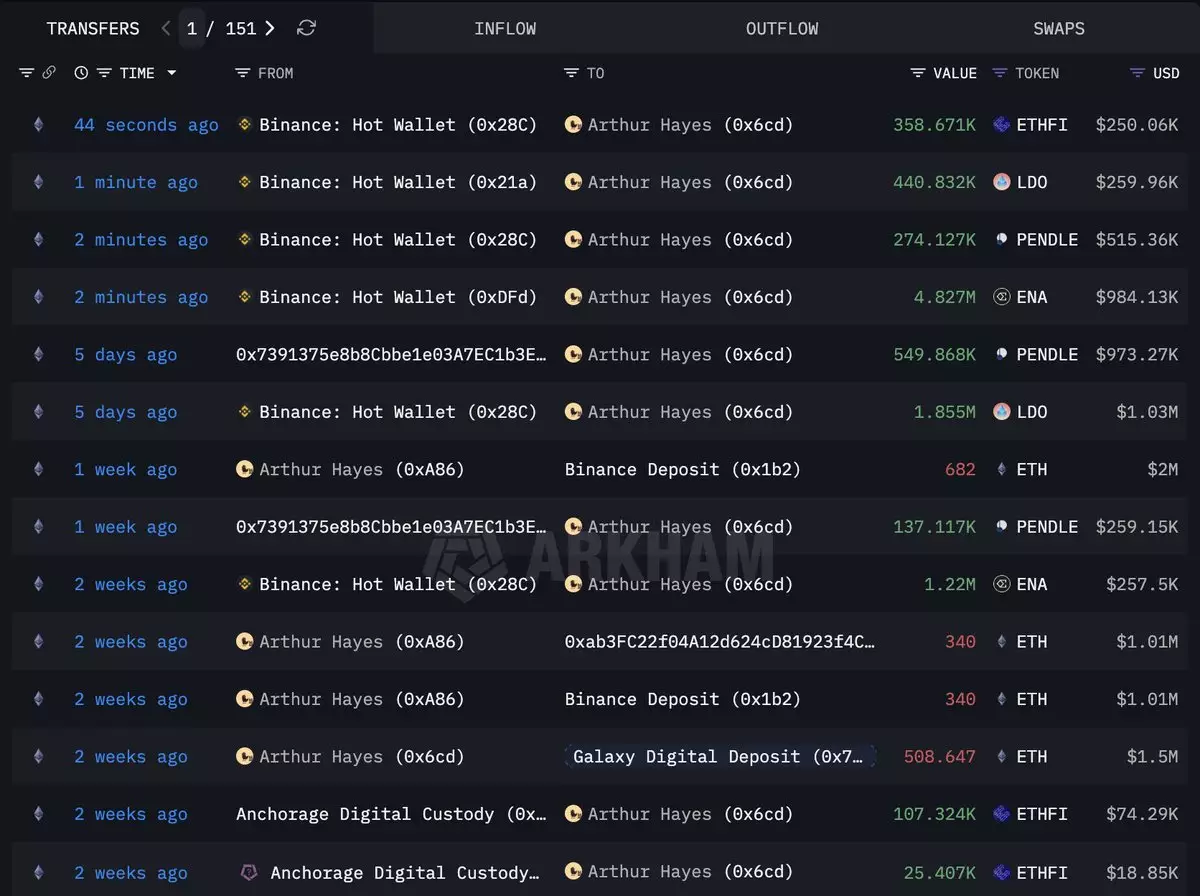
Task: Go to next transfers page
Action: point(270,28)
